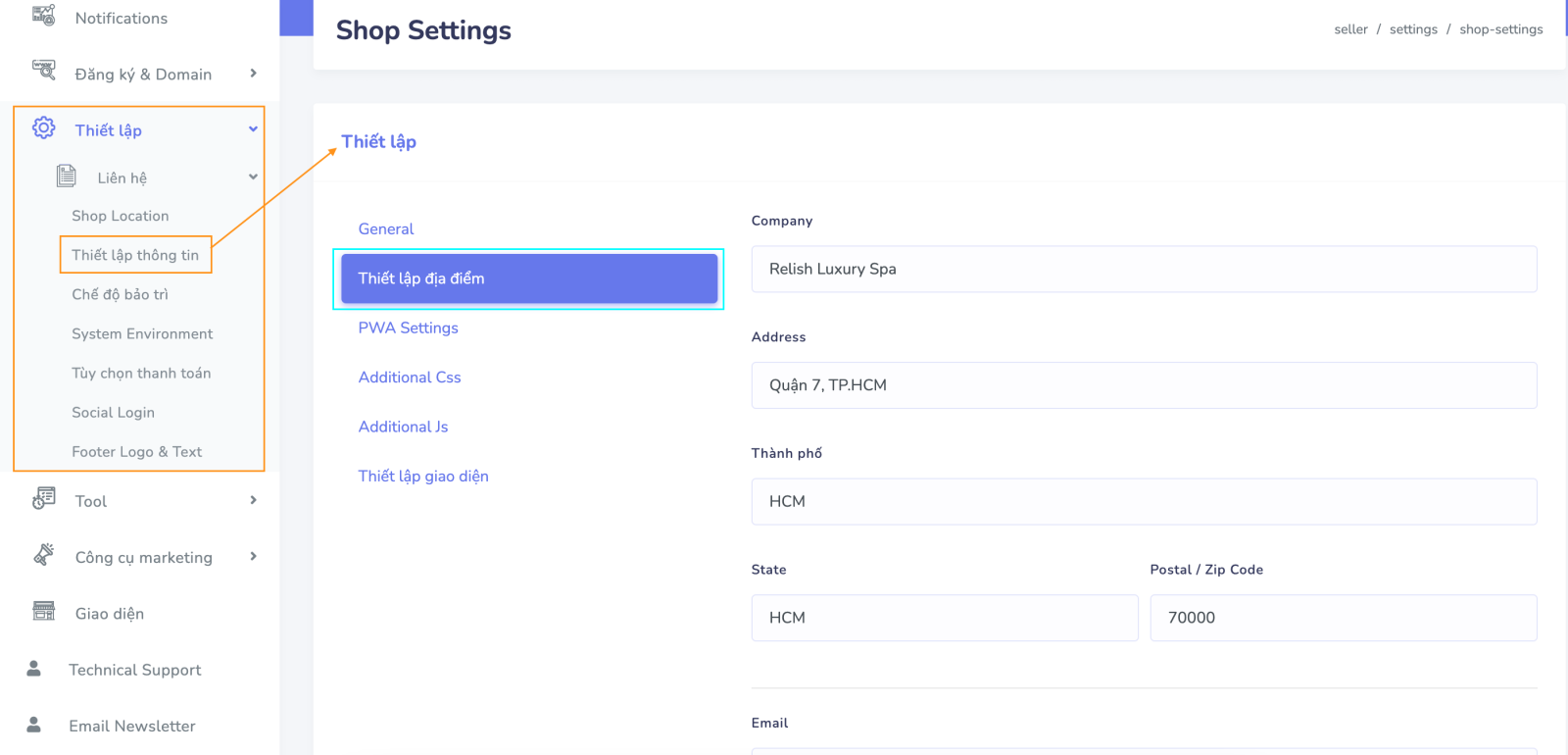
Task: Click the Liên hệ document icon
Action: click(67, 176)
